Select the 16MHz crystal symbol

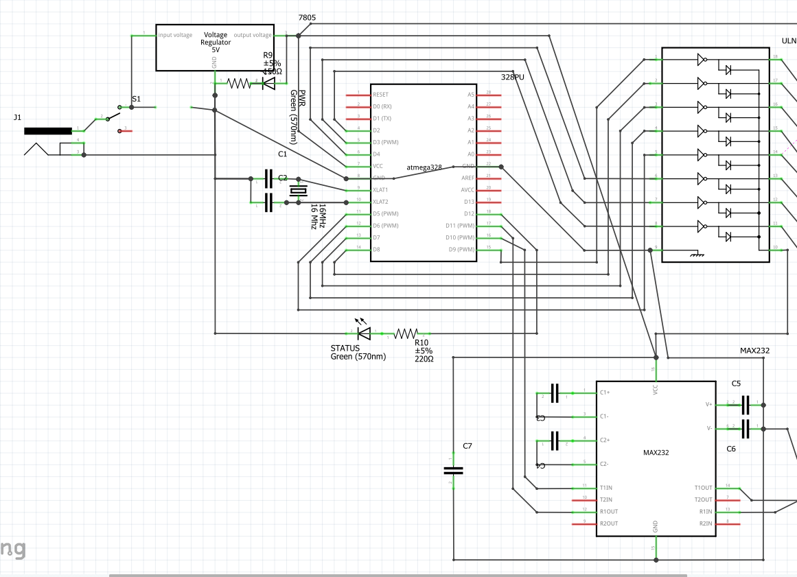pyautogui.click(x=298, y=191)
